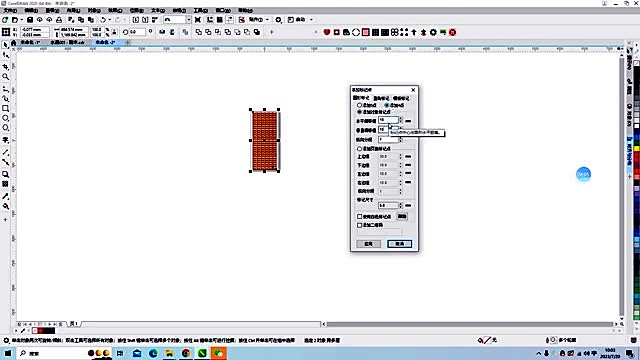Add a new document tab with the plus button
This screenshot has height=360, width=640.
point(127,42)
